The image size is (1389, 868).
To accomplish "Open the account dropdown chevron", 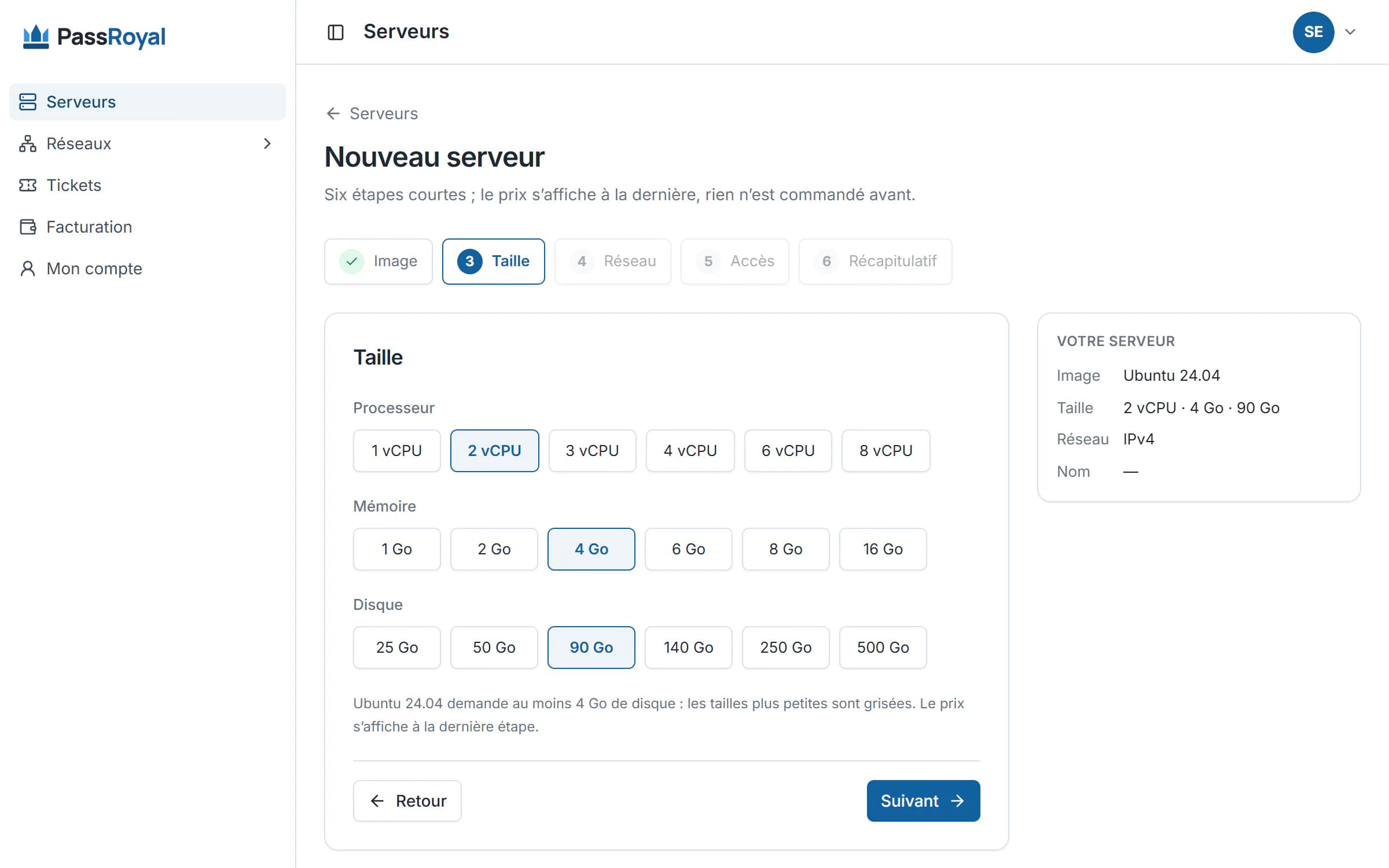I will pyautogui.click(x=1350, y=32).
